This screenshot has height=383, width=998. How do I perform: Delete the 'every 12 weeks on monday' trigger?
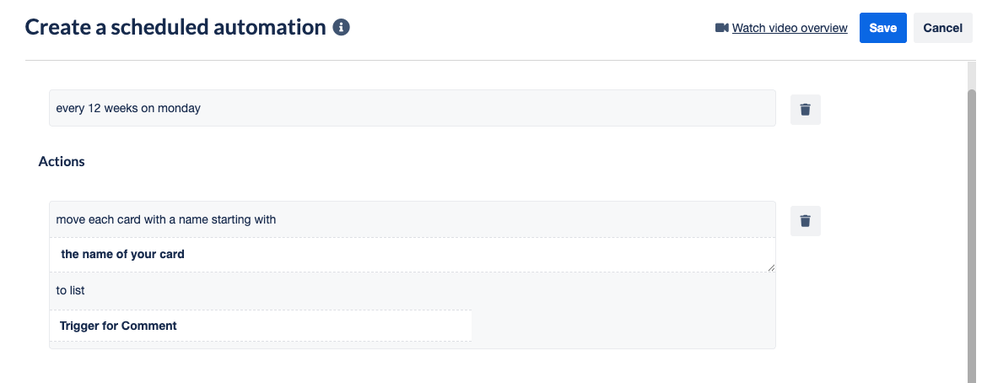[x=805, y=109]
